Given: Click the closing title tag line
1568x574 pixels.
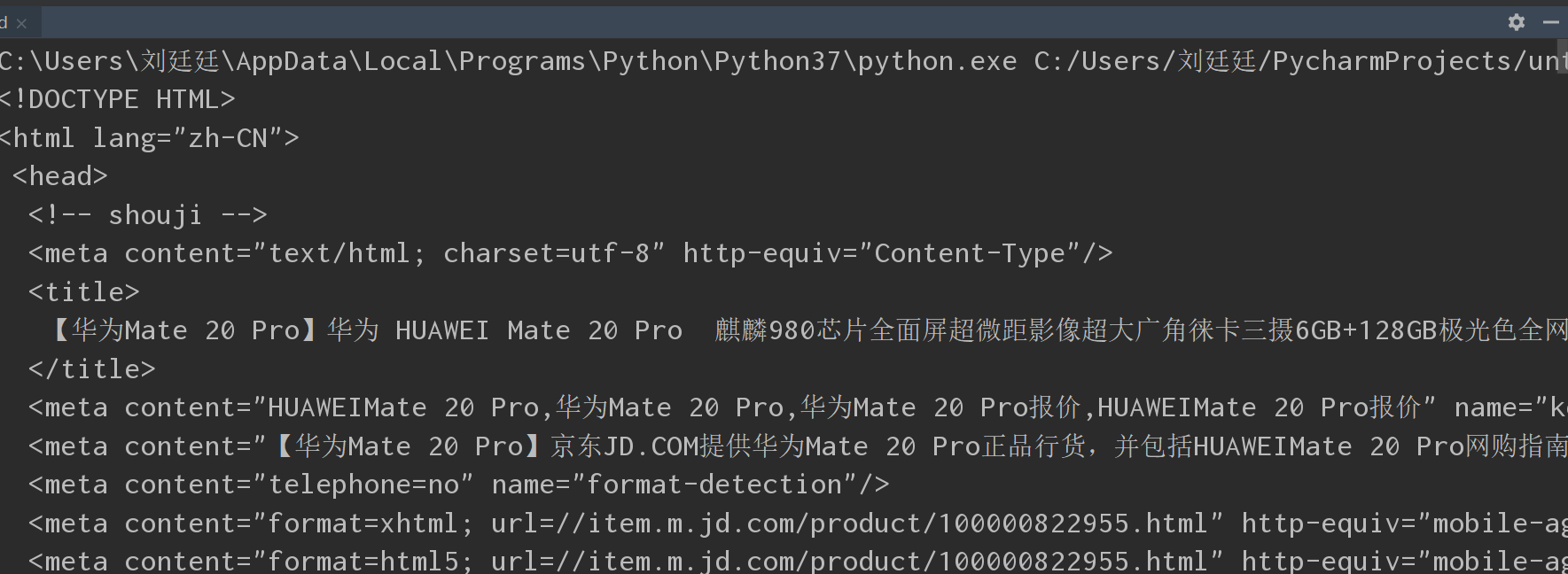Looking at the screenshot, I should [89, 368].
